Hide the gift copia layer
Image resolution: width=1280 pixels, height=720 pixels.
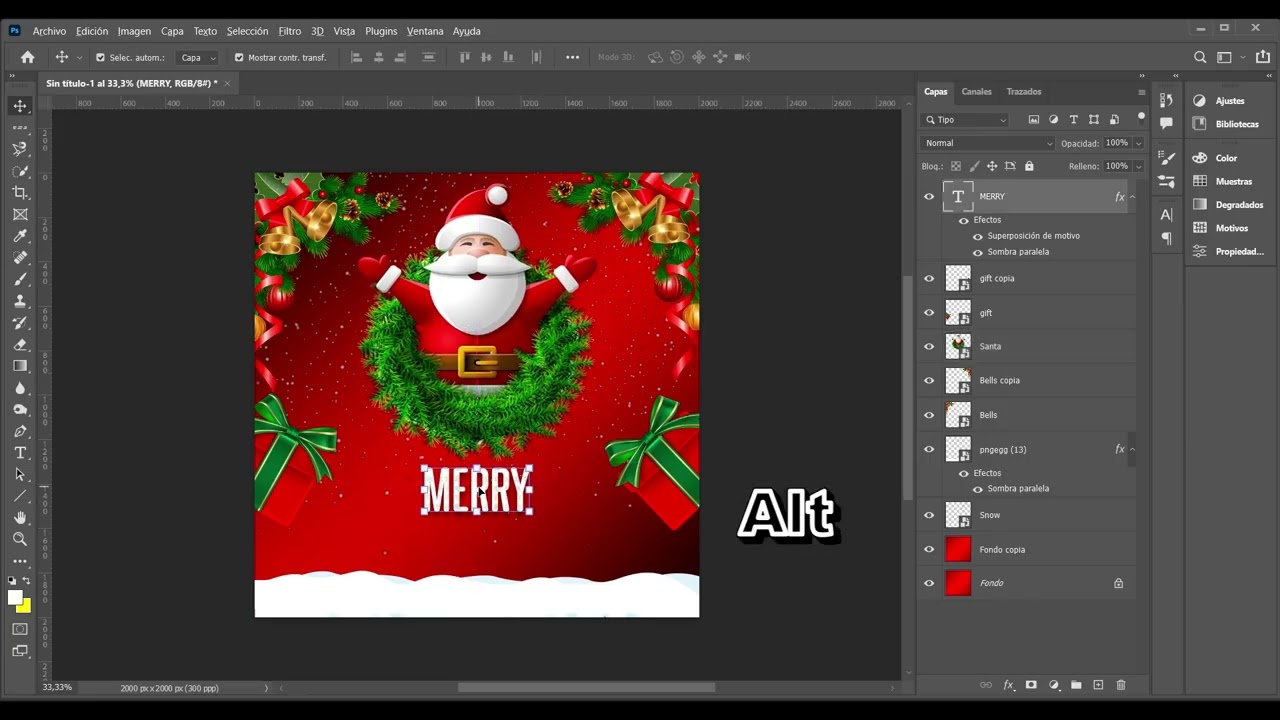[x=929, y=279]
